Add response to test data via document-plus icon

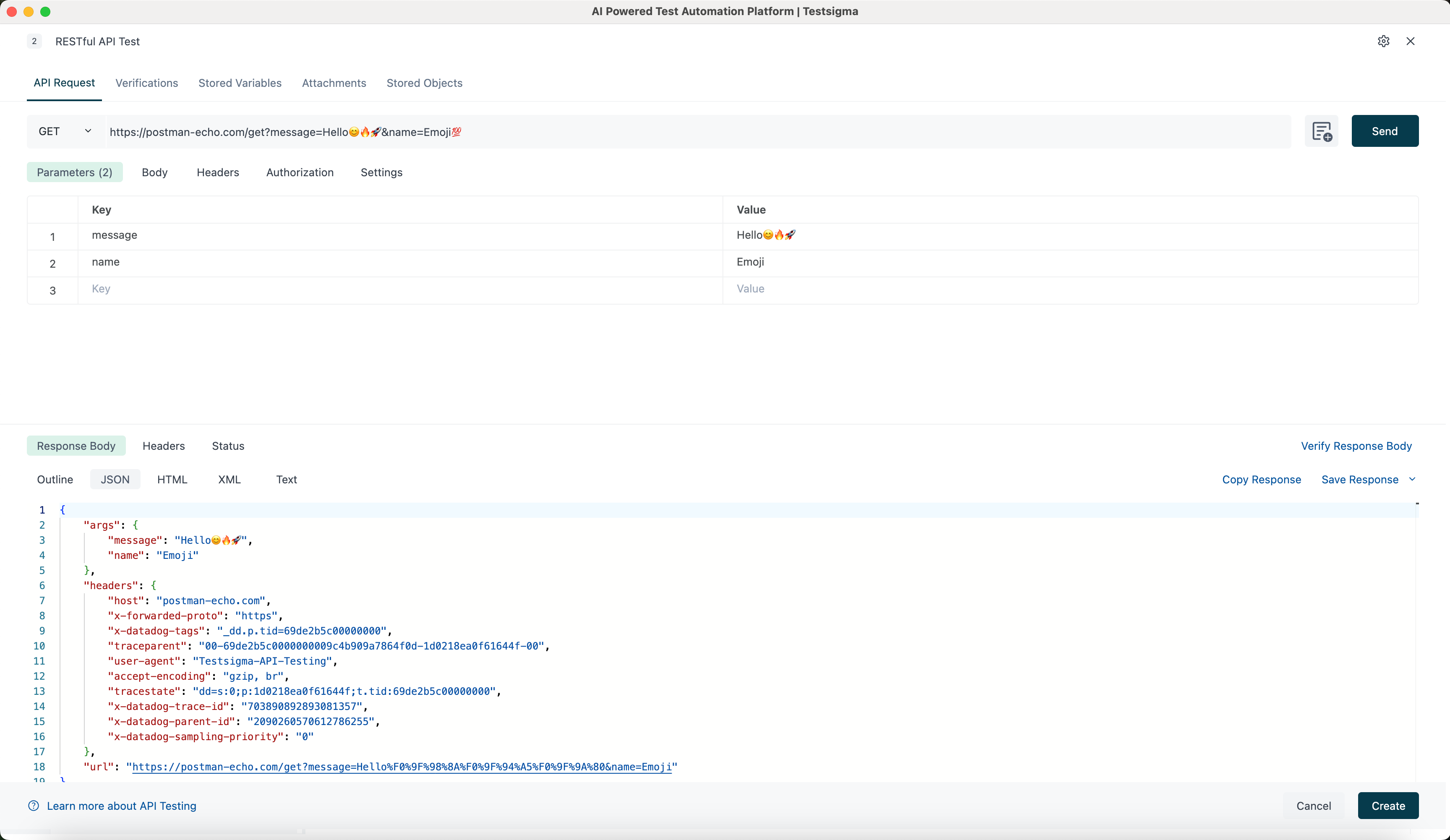pos(1321,131)
